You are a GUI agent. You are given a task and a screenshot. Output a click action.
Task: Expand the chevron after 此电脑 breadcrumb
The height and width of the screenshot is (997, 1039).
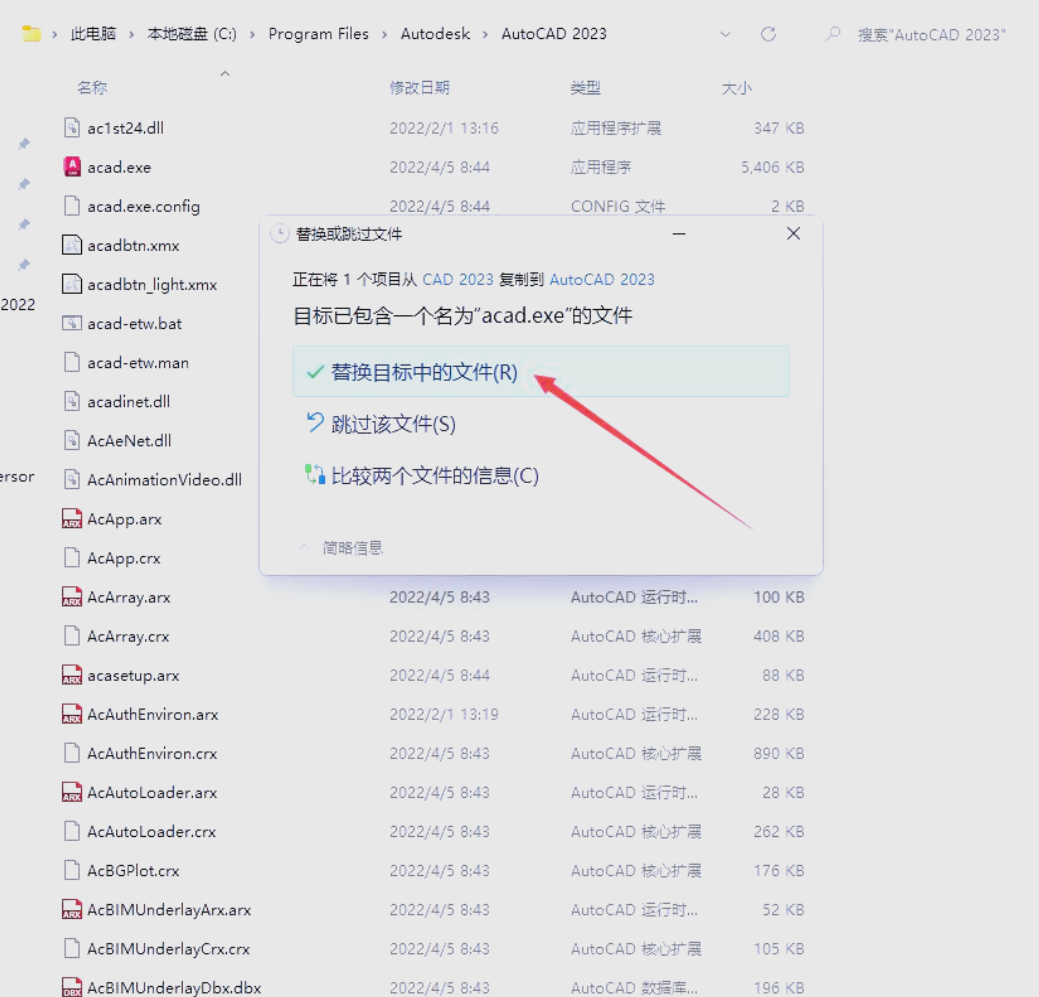(131, 34)
